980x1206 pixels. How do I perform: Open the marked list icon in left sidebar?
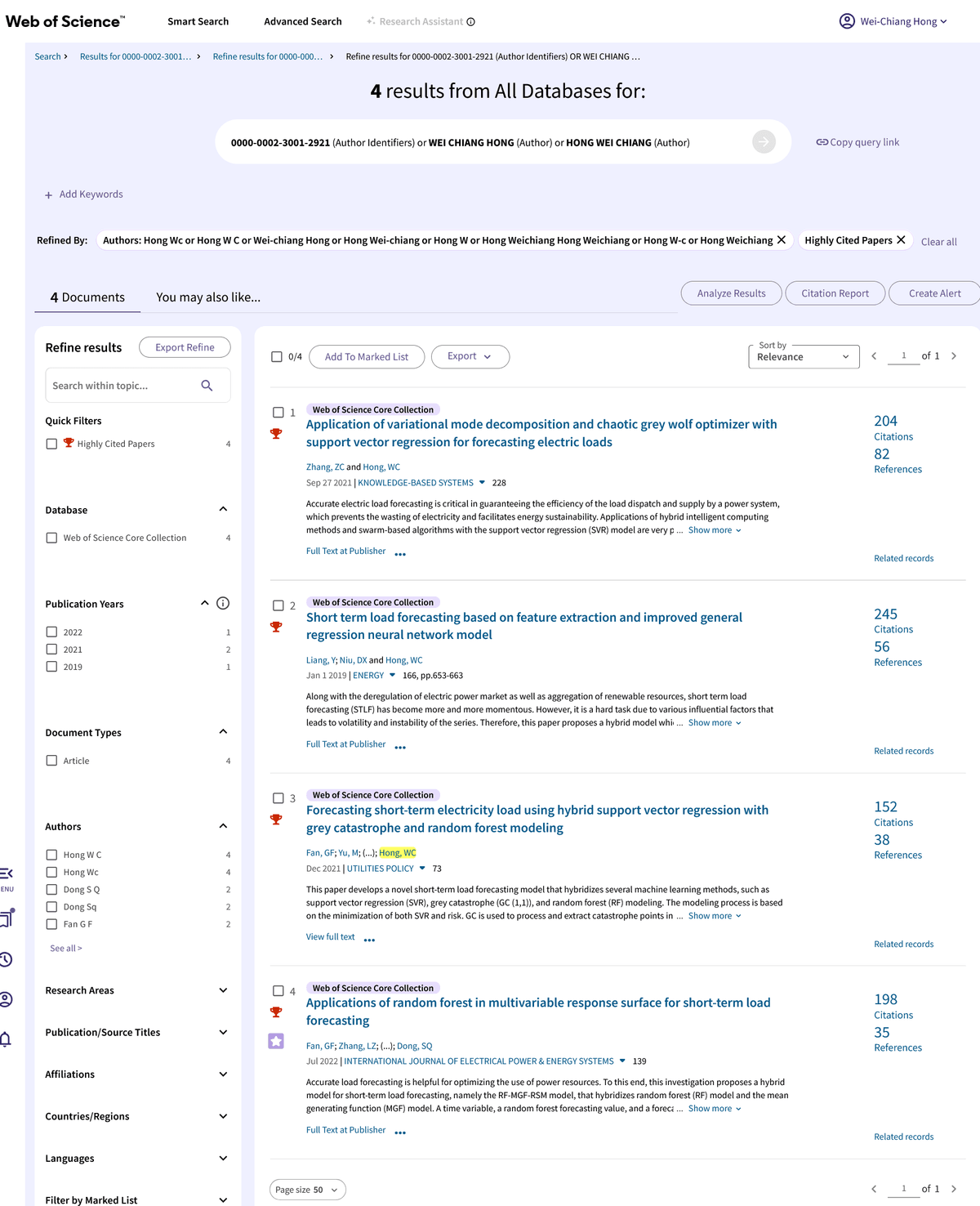click(7, 918)
